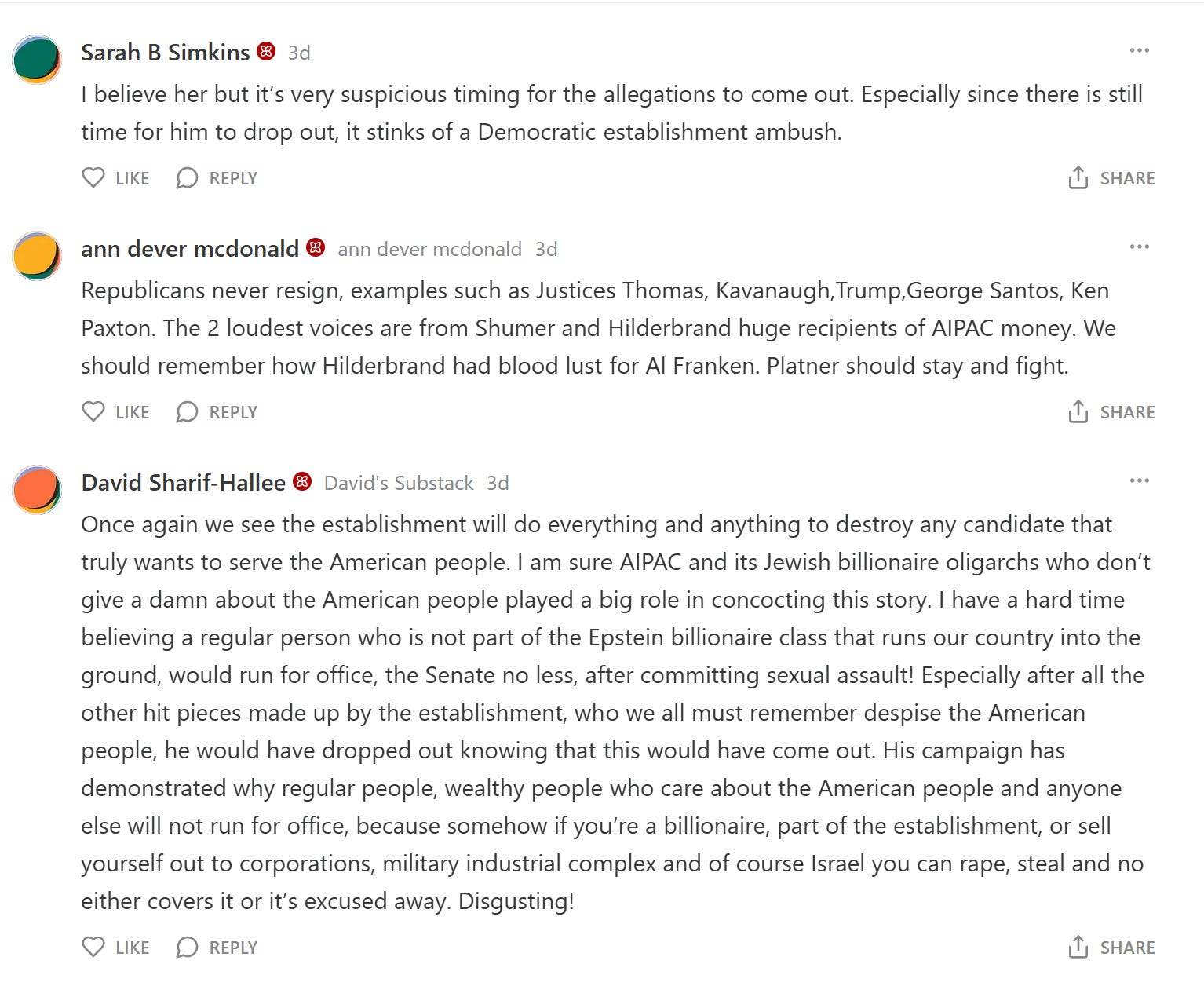Screen dimensions: 1204x986
Task: Click Sarah B Simkins' avatar
Action: coord(37,59)
